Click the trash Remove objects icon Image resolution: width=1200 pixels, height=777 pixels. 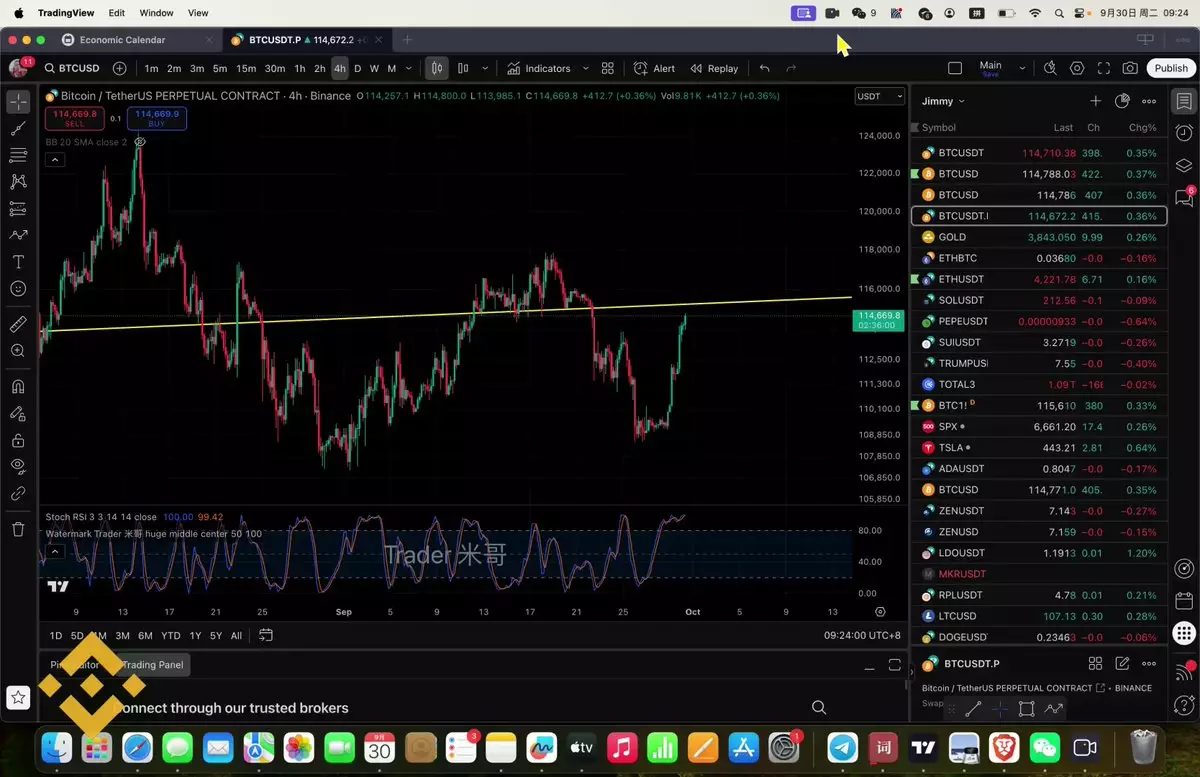click(x=18, y=529)
